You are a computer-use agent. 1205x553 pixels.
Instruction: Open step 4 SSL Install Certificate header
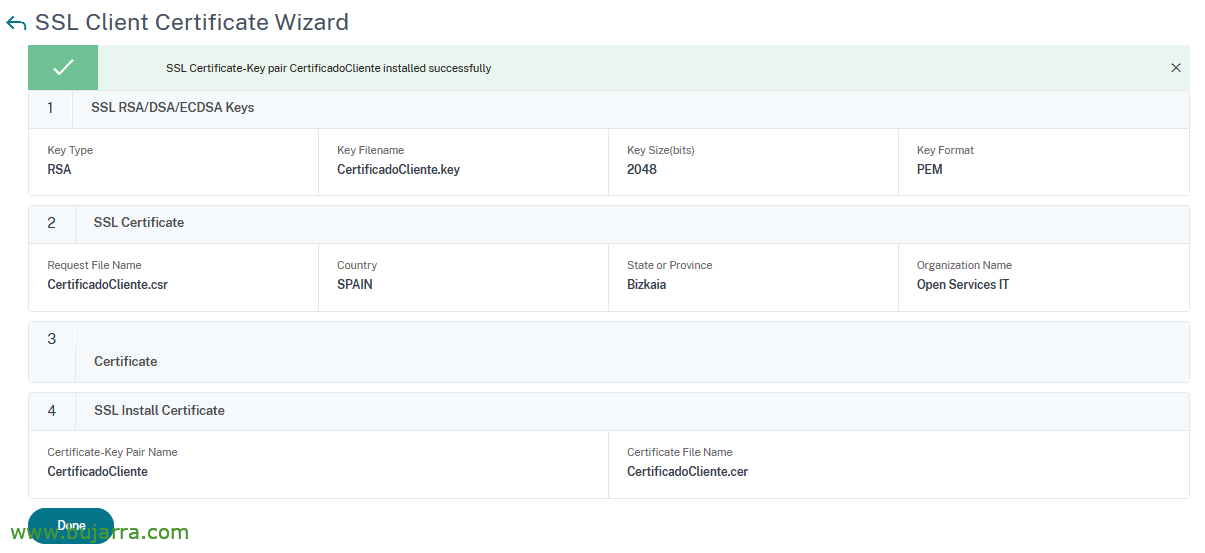pos(608,411)
